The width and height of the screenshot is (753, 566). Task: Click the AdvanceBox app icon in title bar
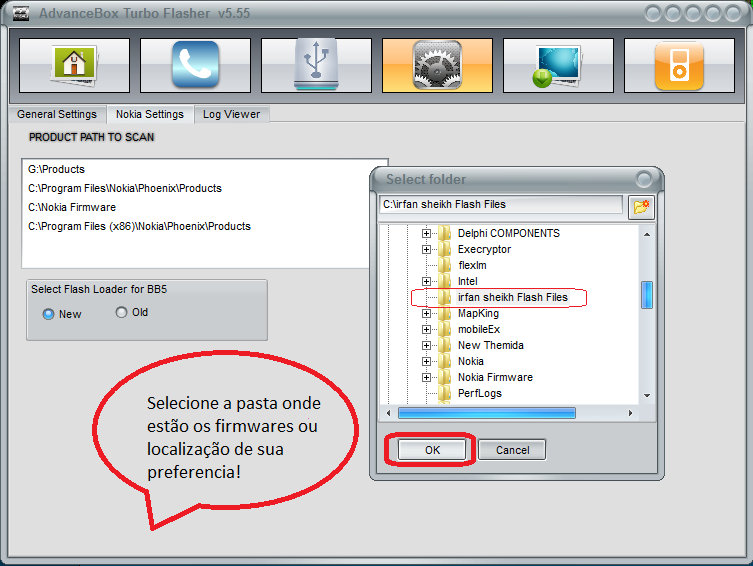[21, 13]
